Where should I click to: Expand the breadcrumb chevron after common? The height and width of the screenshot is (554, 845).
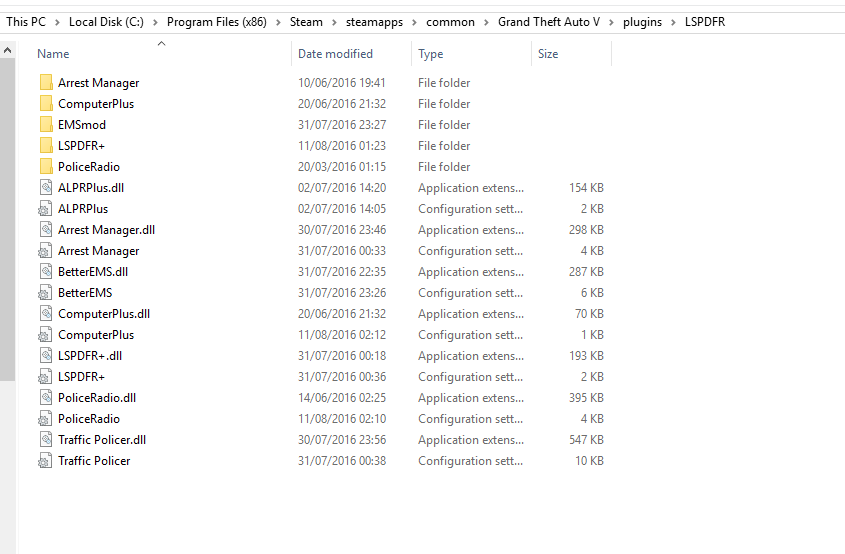pyautogui.click(x=486, y=22)
